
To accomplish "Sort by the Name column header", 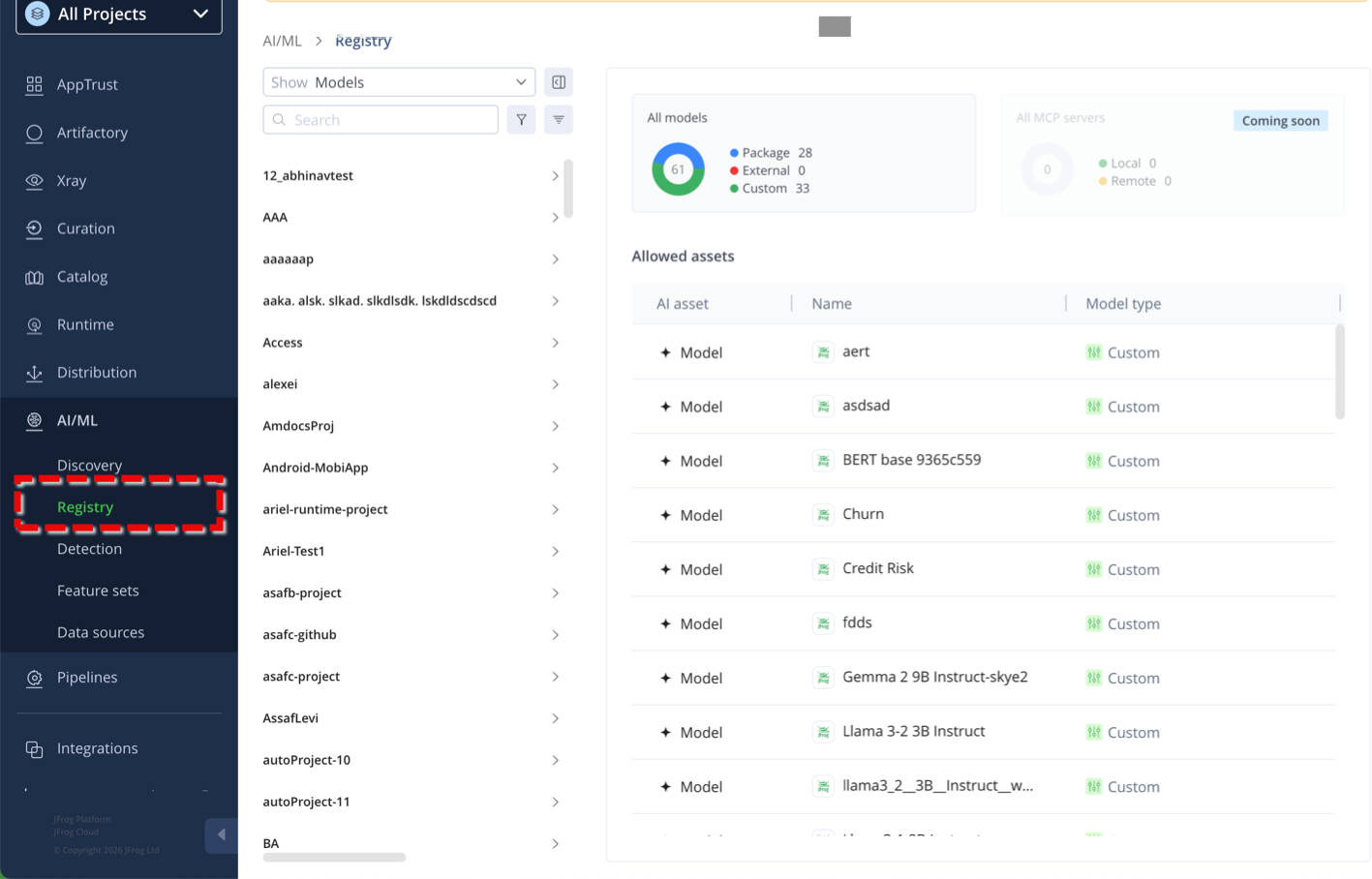I will pos(832,304).
